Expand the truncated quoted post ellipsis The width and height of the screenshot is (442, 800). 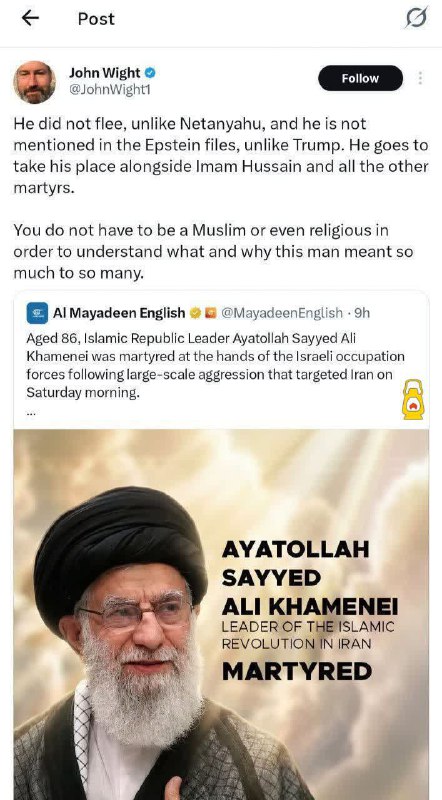[x=31, y=413]
